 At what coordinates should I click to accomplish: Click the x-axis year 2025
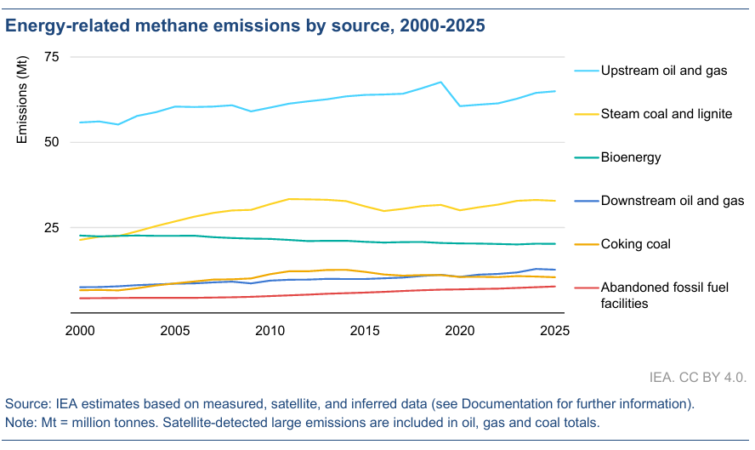(x=555, y=331)
